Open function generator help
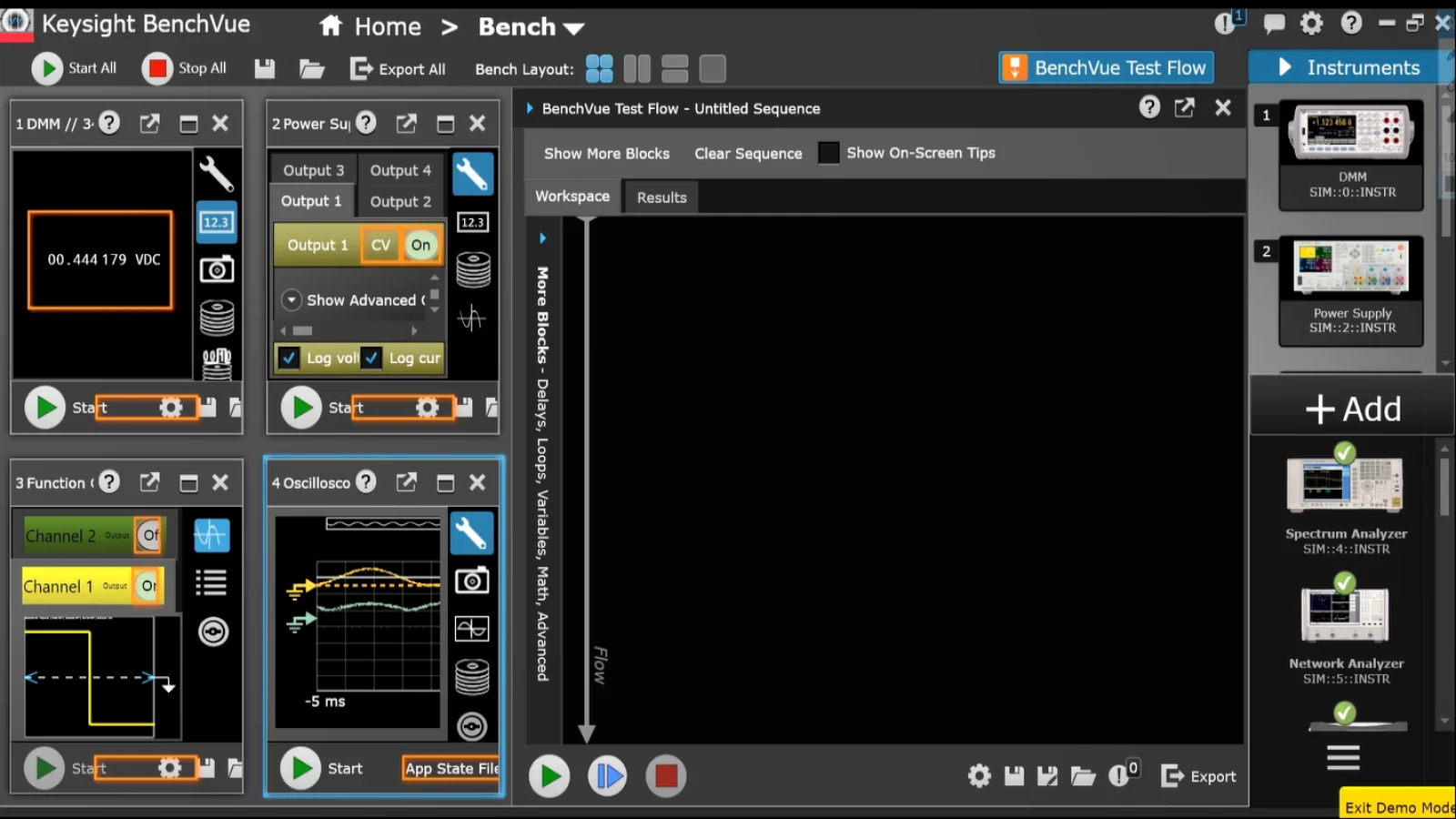1456x819 pixels. pyautogui.click(x=109, y=481)
